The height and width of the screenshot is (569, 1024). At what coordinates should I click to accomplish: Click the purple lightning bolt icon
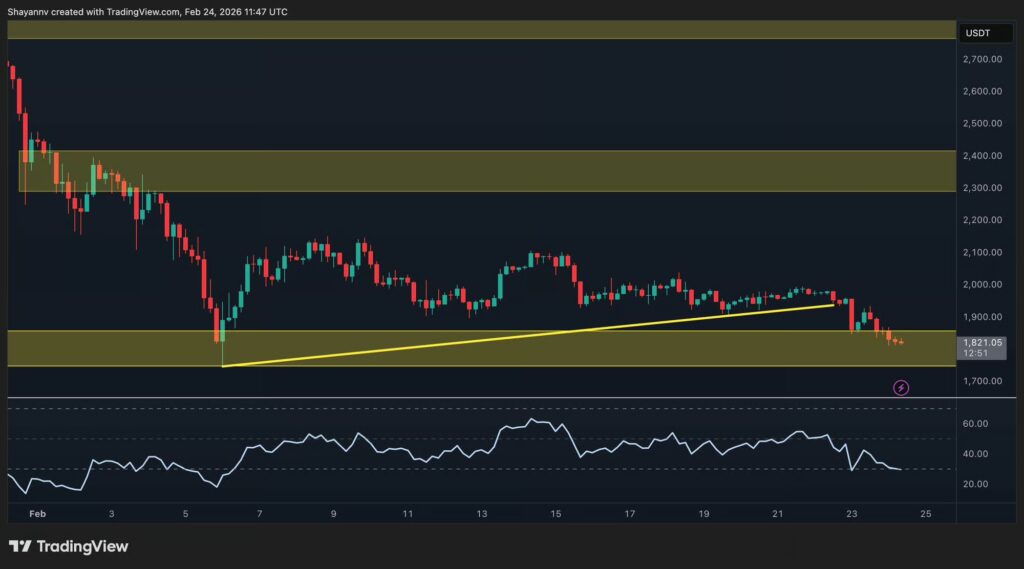click(900, 387)
